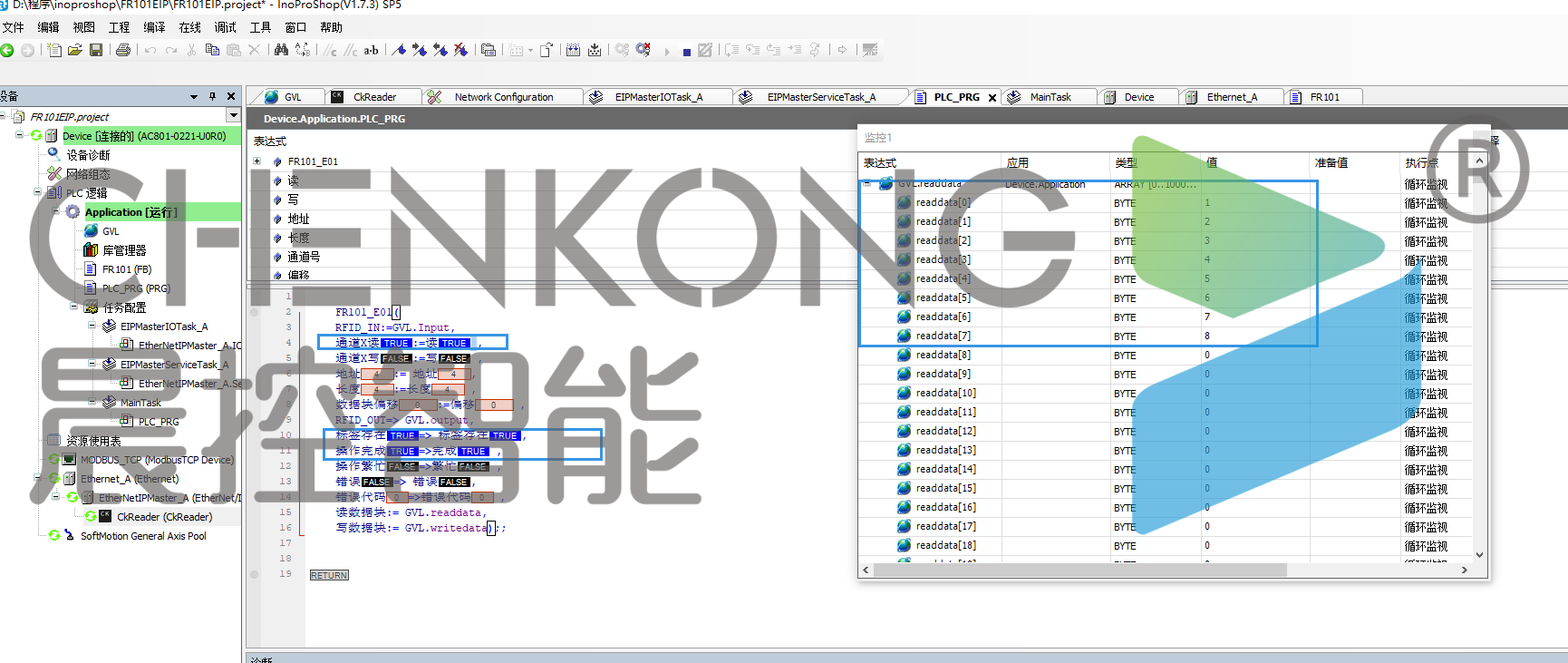Click the Find and Replace icon

(x=303, y=50)
